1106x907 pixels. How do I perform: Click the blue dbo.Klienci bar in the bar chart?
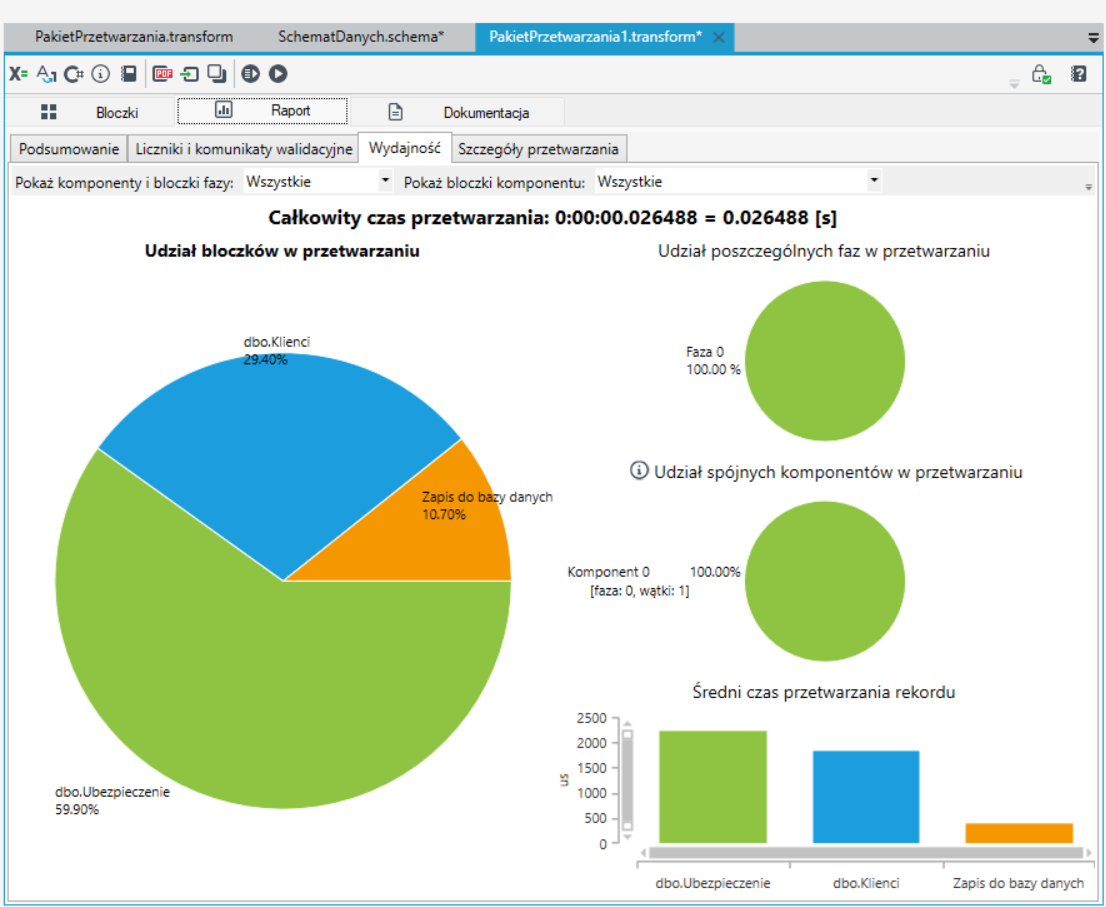click(865, 797)
